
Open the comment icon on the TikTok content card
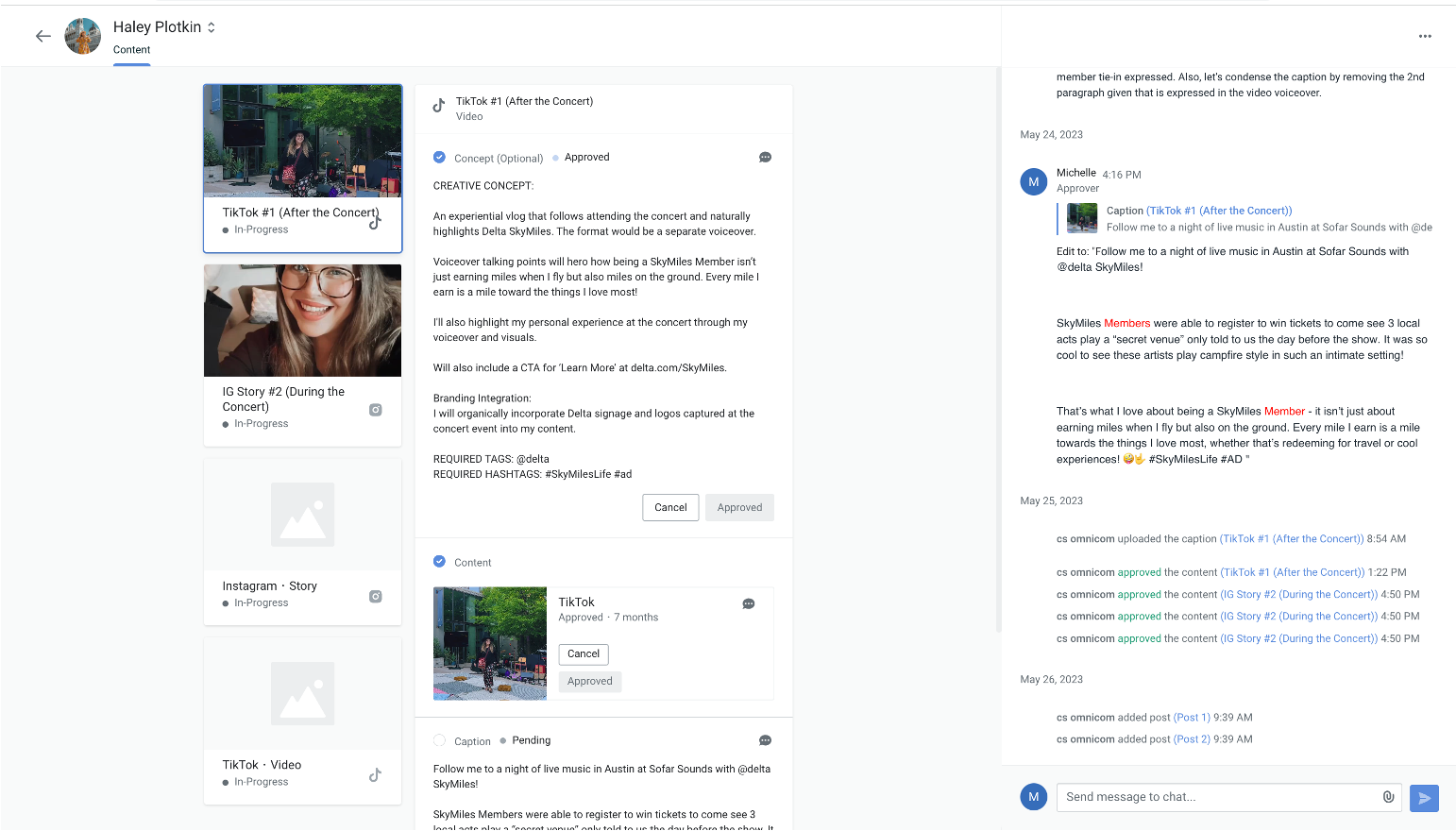(x=748, y=604)
